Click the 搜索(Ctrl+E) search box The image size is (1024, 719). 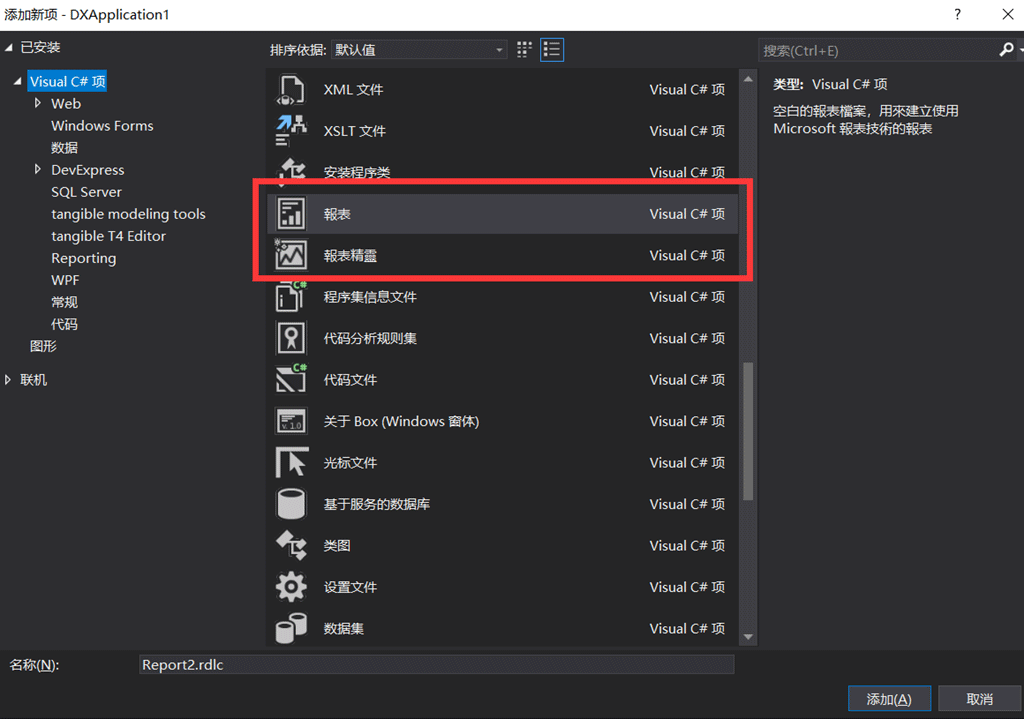tap(878, 50)
